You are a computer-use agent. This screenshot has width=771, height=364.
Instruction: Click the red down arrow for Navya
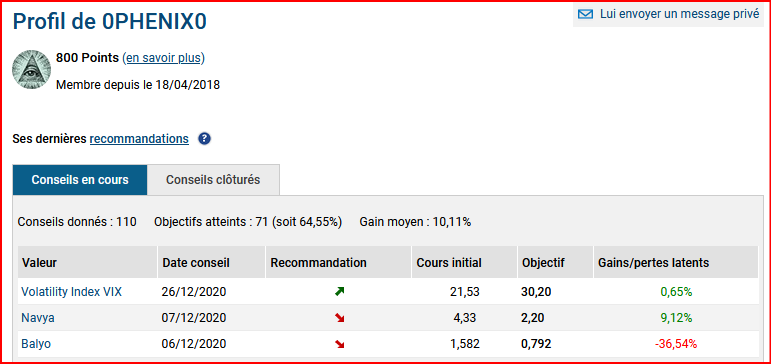[339, 318]
